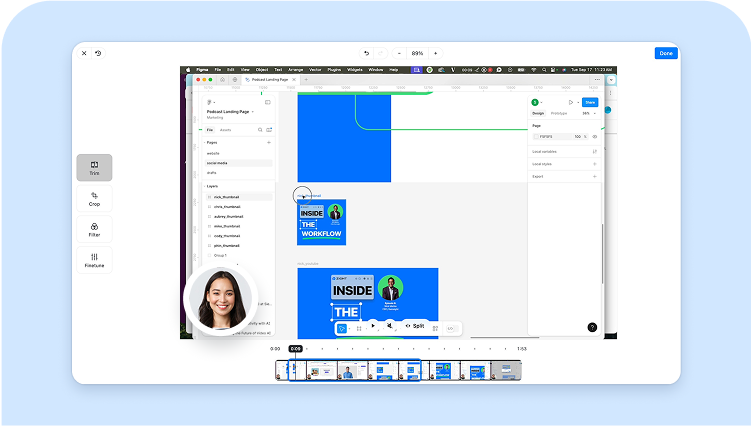Click the 89% zoom level readout
Viewport: 751px width, 426px height.
[417, 53]
